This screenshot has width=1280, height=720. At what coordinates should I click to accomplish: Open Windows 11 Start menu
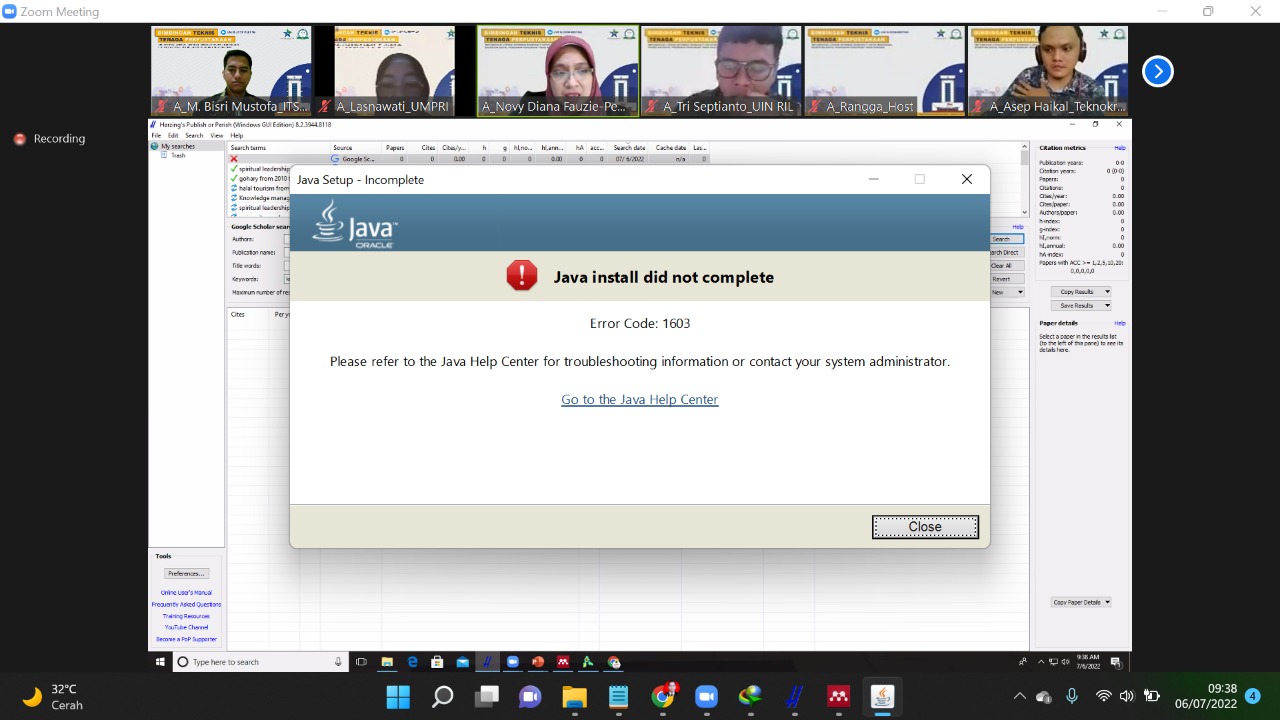pos(398,697)
